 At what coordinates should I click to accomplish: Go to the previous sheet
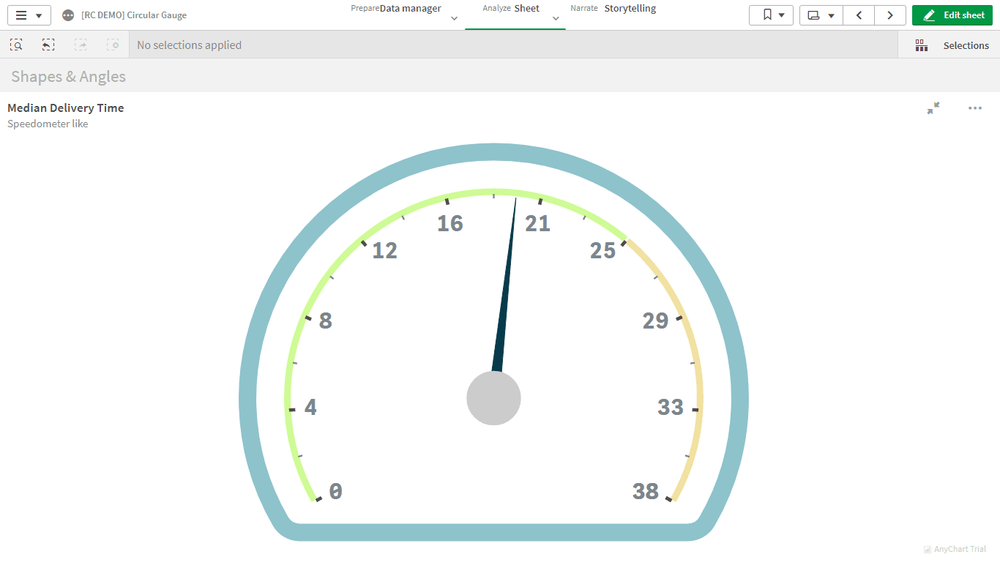(x=859, y=15)
